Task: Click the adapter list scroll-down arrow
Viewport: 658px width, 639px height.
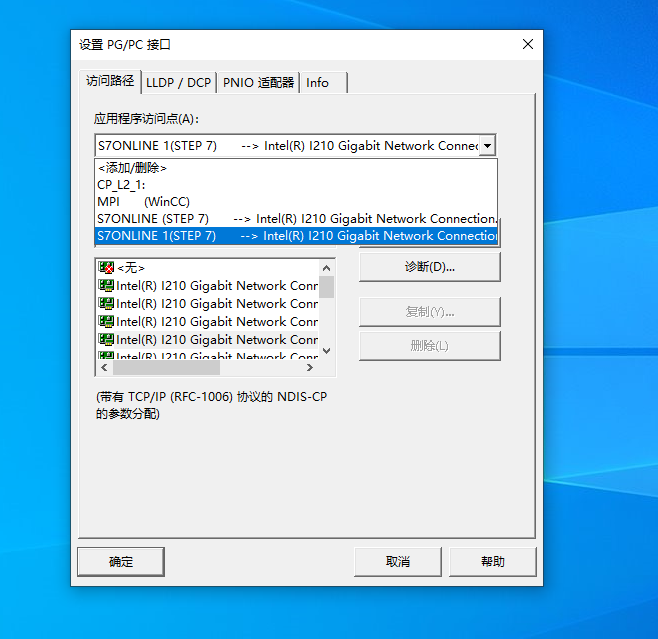Action: [326, 351]
